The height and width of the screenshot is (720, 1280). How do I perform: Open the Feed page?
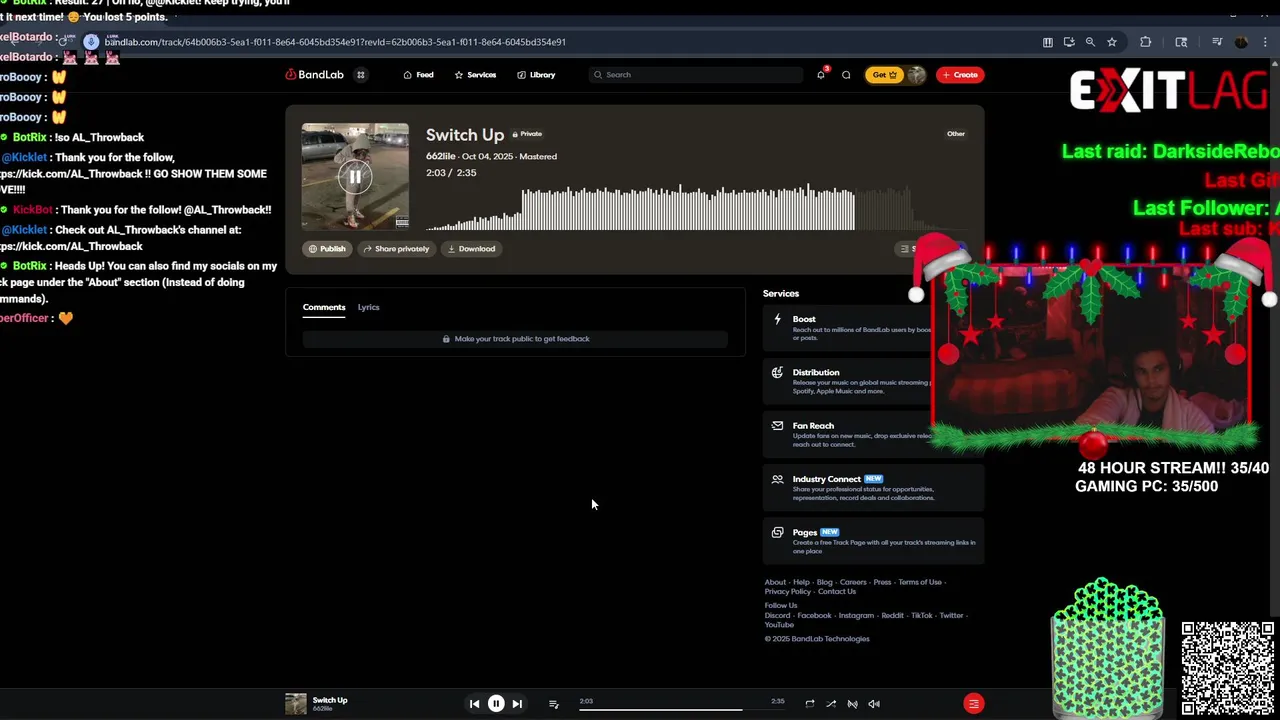coord(418,75)
